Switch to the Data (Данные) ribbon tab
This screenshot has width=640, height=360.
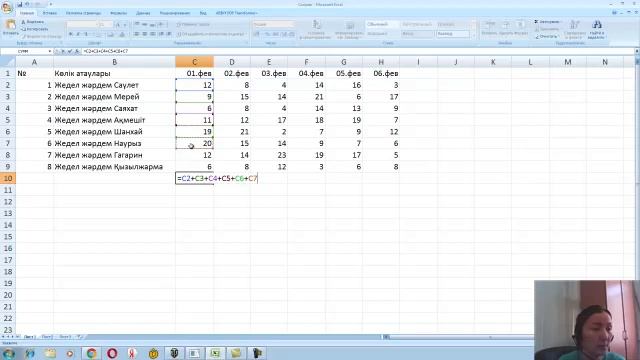tap(143, 13)
